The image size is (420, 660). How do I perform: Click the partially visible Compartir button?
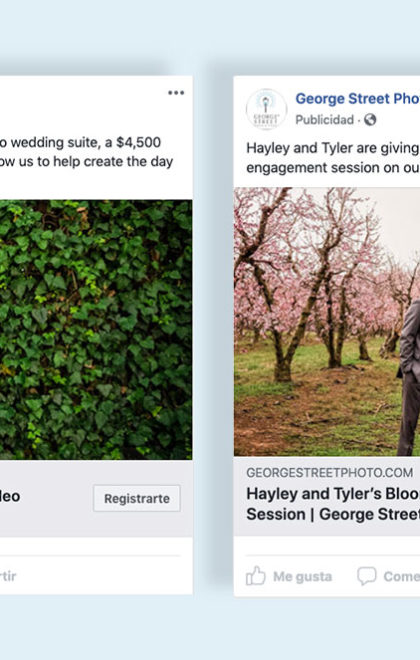[x=8, y=576]
